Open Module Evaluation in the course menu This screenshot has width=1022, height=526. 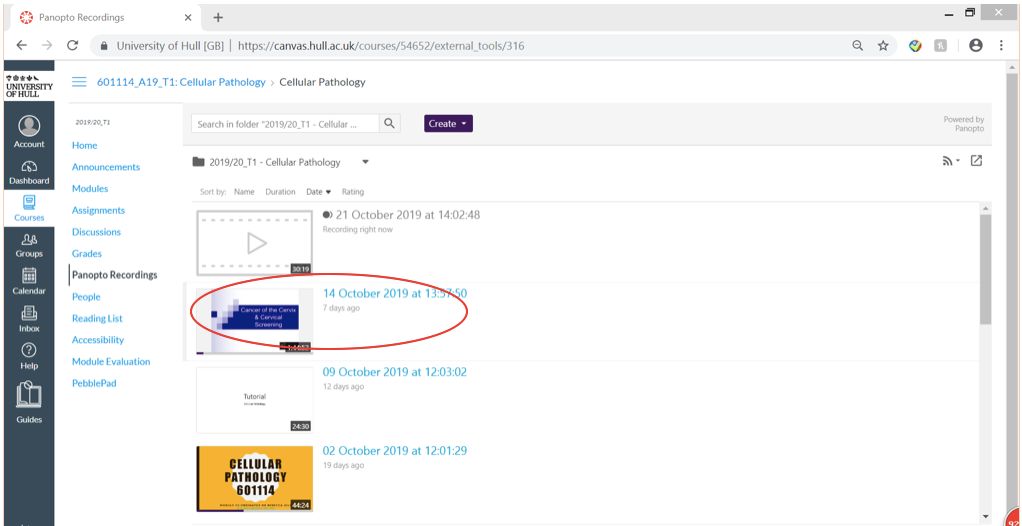pyautogui.click(x=111, y=362)
